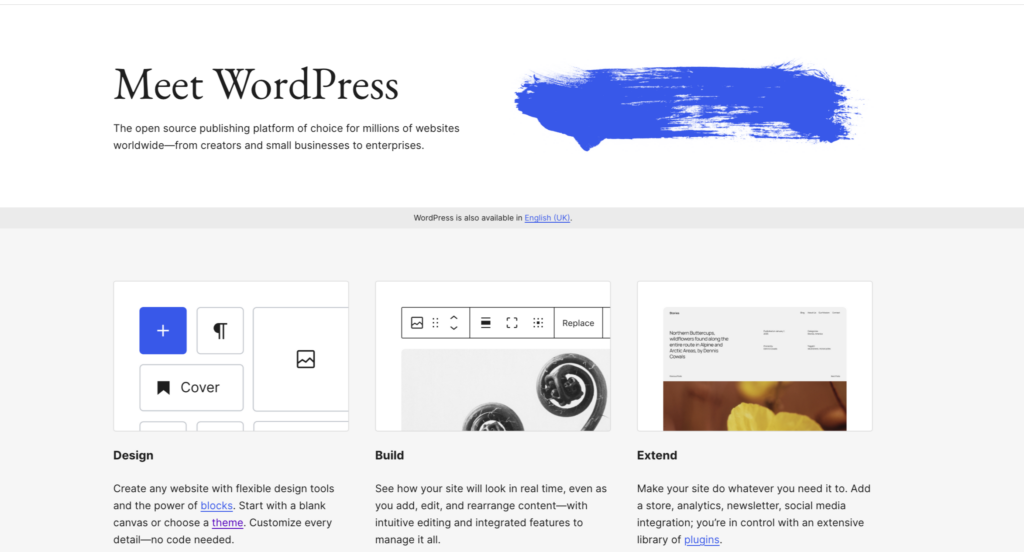Viewport: 1024px width, 552px height.
Task: Open the English (UK) language link
Action: pos(547,218)
